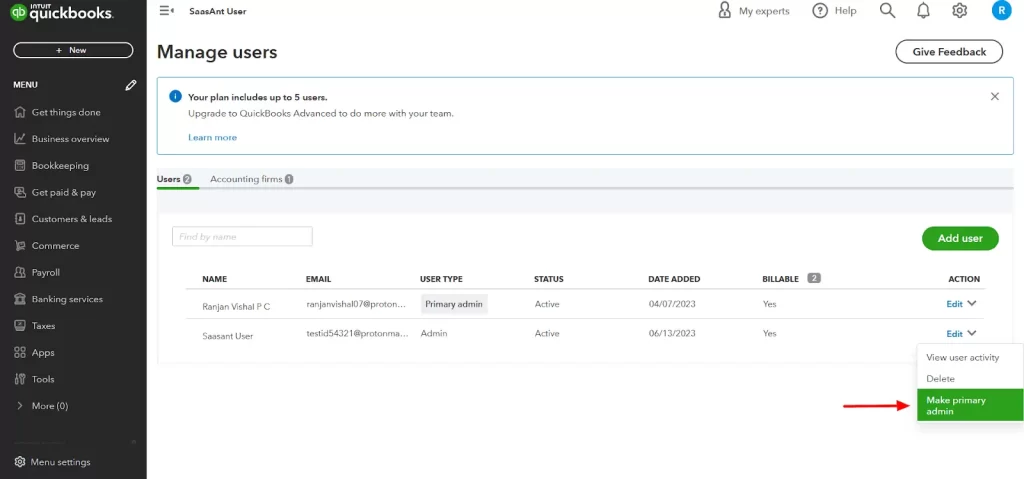This screenshot has height=479, width=1024.
Task: Click the Find by name field
Action: coord(242,236)
